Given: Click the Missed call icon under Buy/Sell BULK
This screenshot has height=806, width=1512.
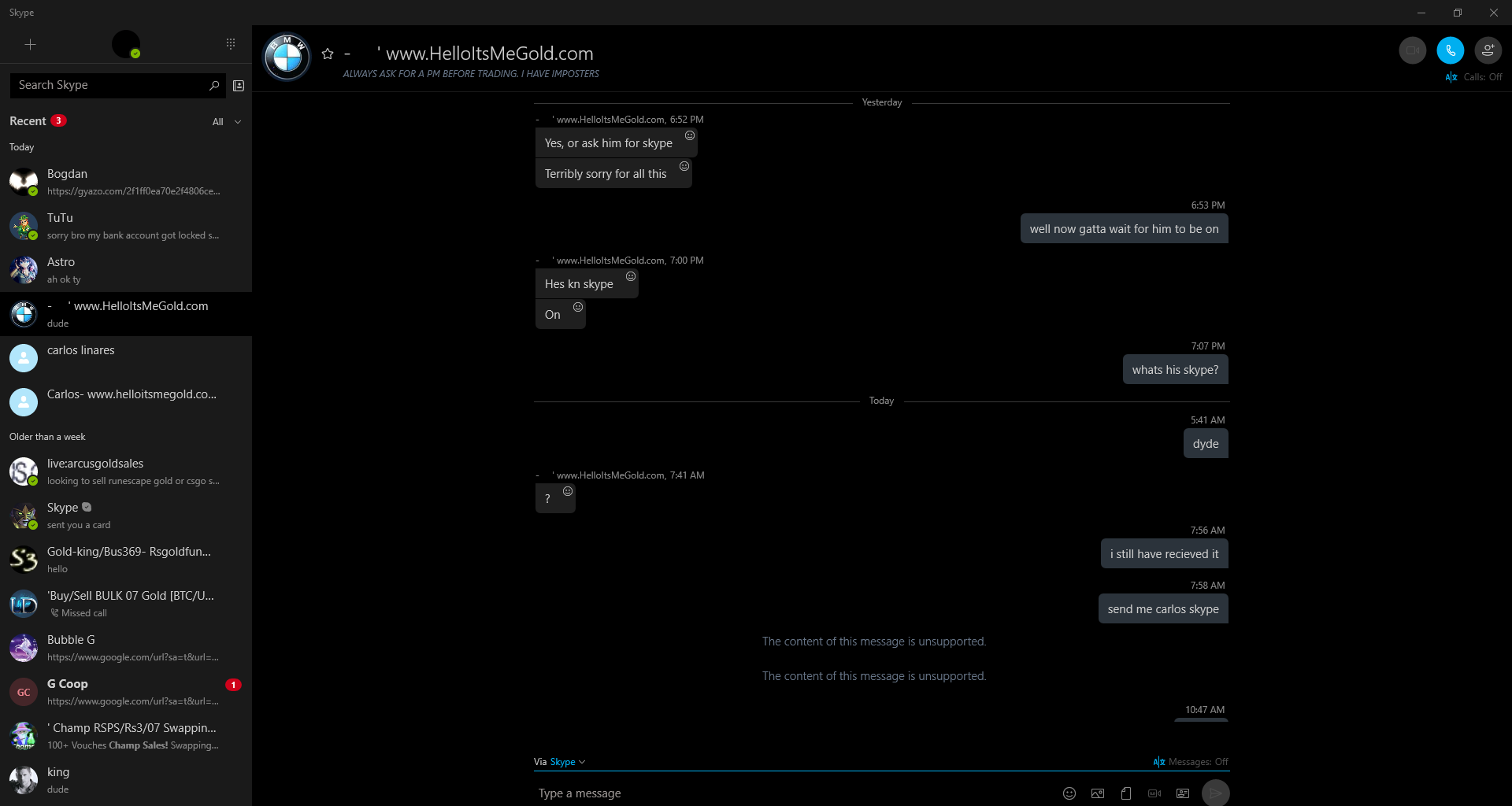Looking at the screenshot, I should 54,613.
